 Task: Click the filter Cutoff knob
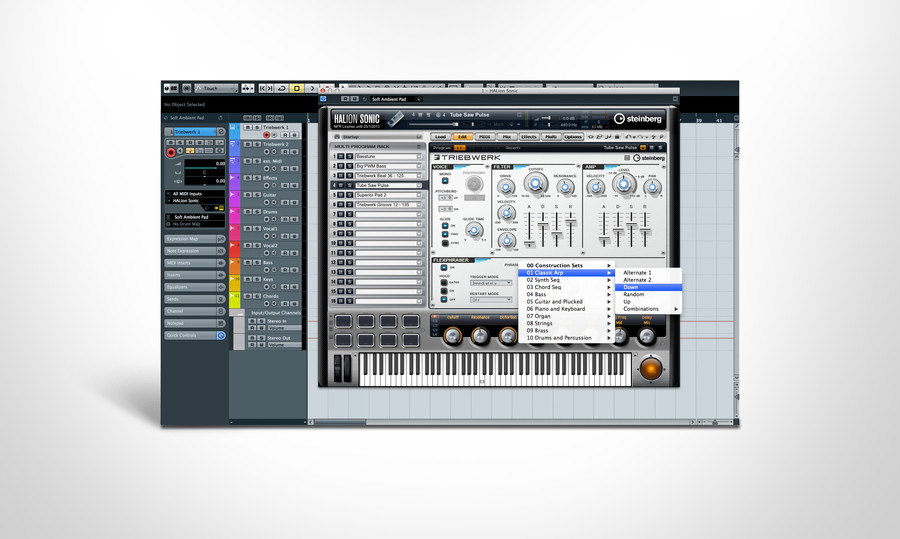pyautogui.click(x=536, y=184)
